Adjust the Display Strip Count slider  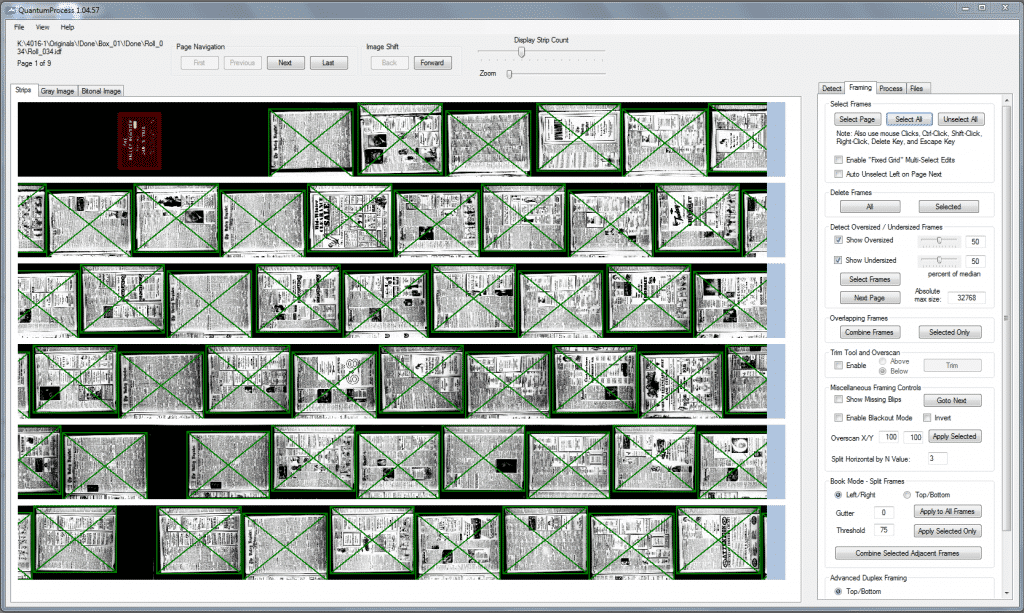click(x=521, y=52)
